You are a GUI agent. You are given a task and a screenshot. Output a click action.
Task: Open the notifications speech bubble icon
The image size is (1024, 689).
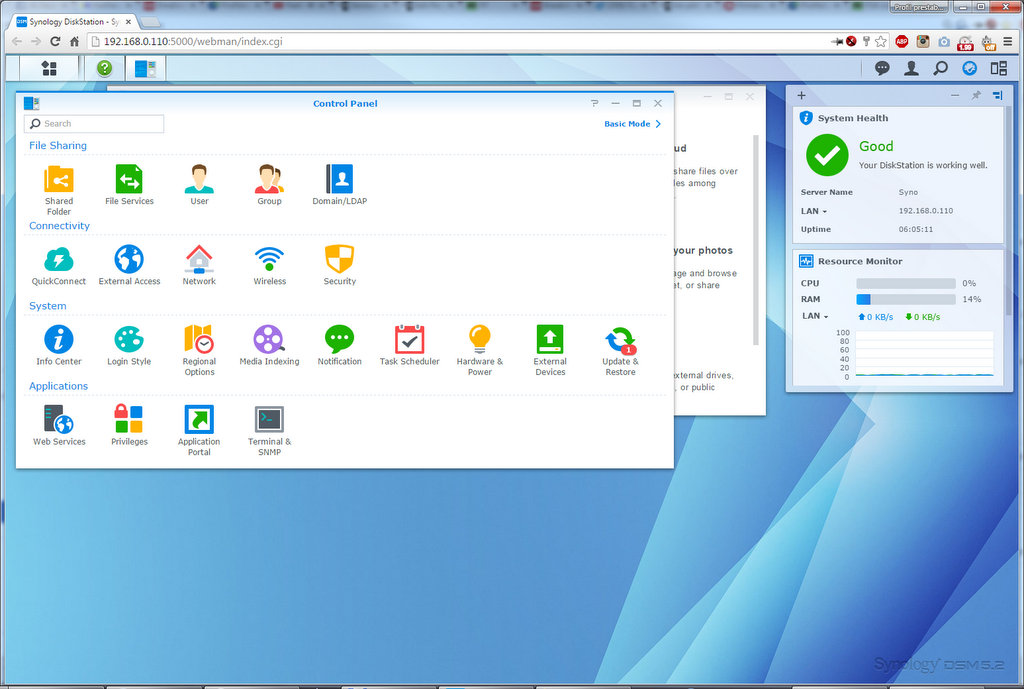pyautogui.click(x=882, y=68)
